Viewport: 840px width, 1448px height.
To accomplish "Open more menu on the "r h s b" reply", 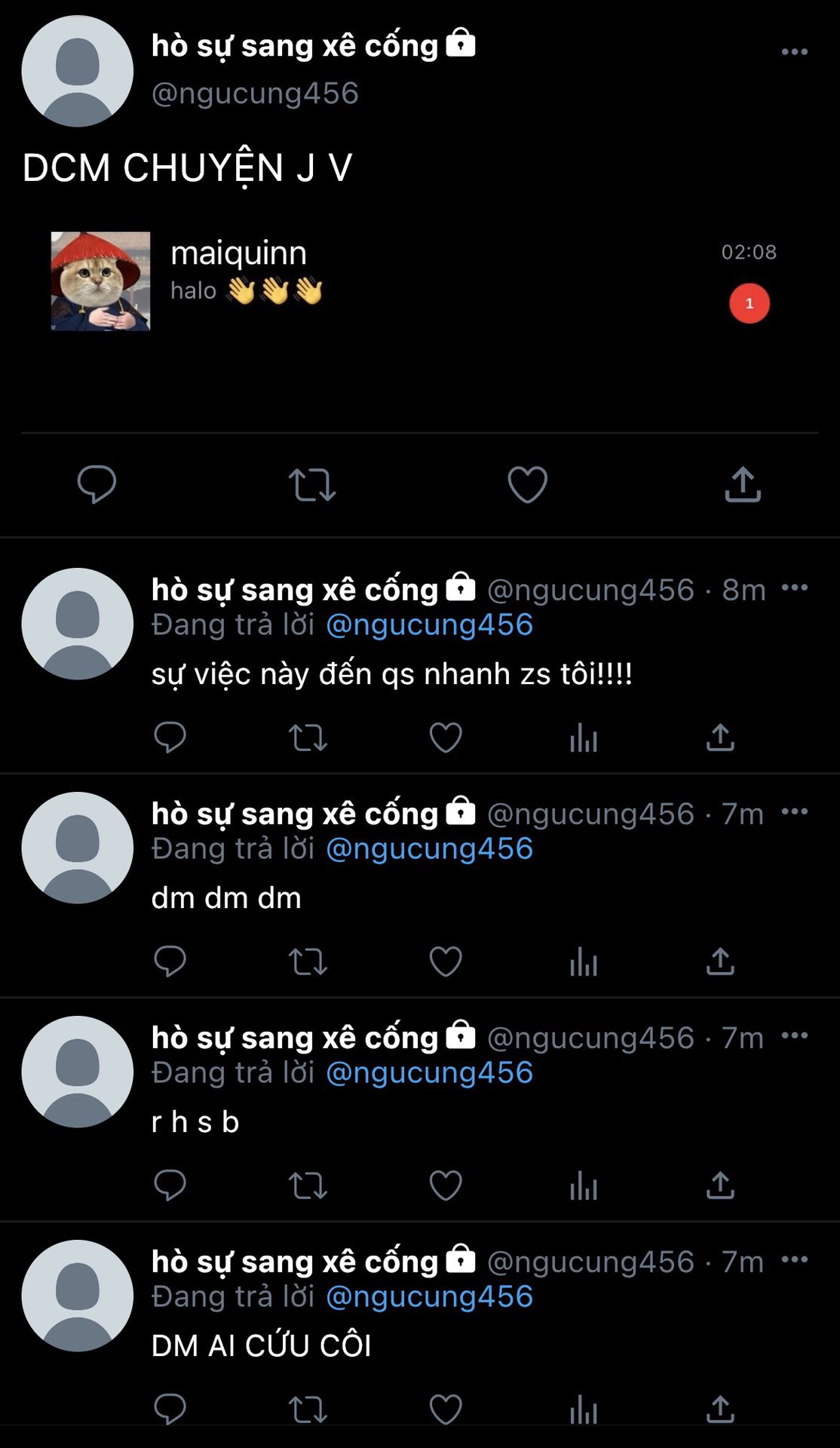I will (x=794, y=1035).
